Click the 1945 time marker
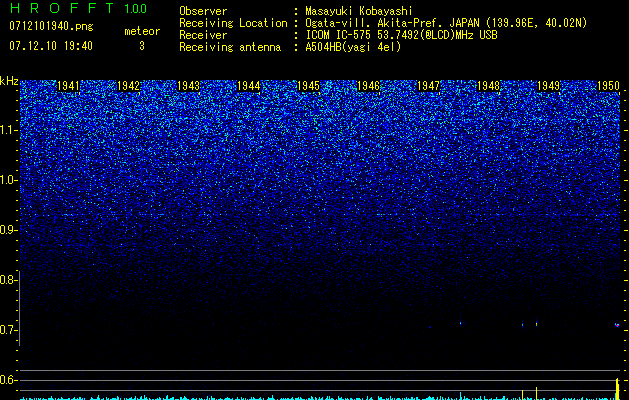629x400 pixels. tap(308, 86)
